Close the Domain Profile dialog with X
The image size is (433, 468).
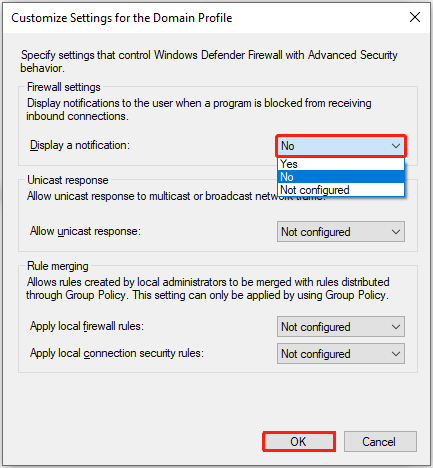pos(415,17)
